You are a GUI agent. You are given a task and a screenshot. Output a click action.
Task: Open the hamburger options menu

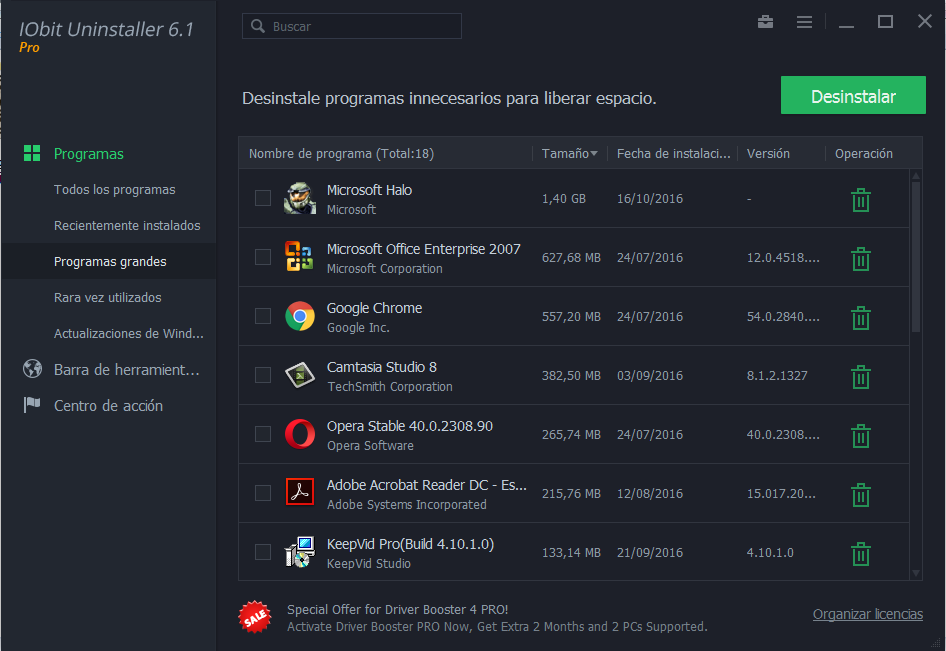point(804,22)
